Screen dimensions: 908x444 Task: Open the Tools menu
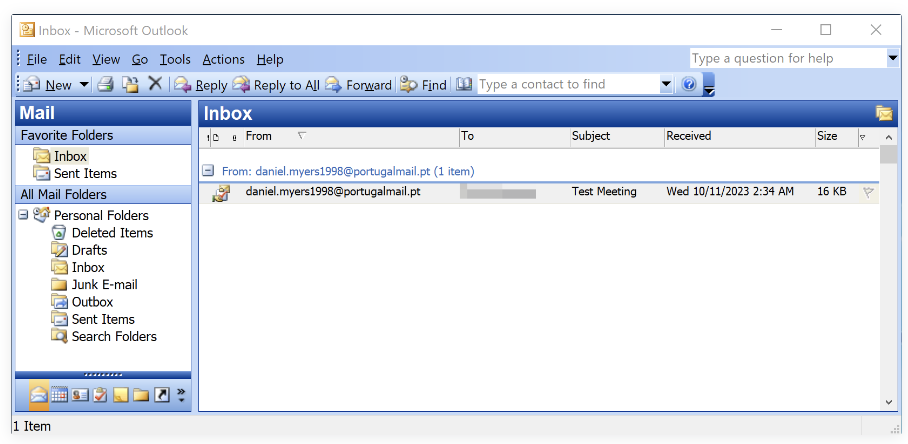coord(175,60)
